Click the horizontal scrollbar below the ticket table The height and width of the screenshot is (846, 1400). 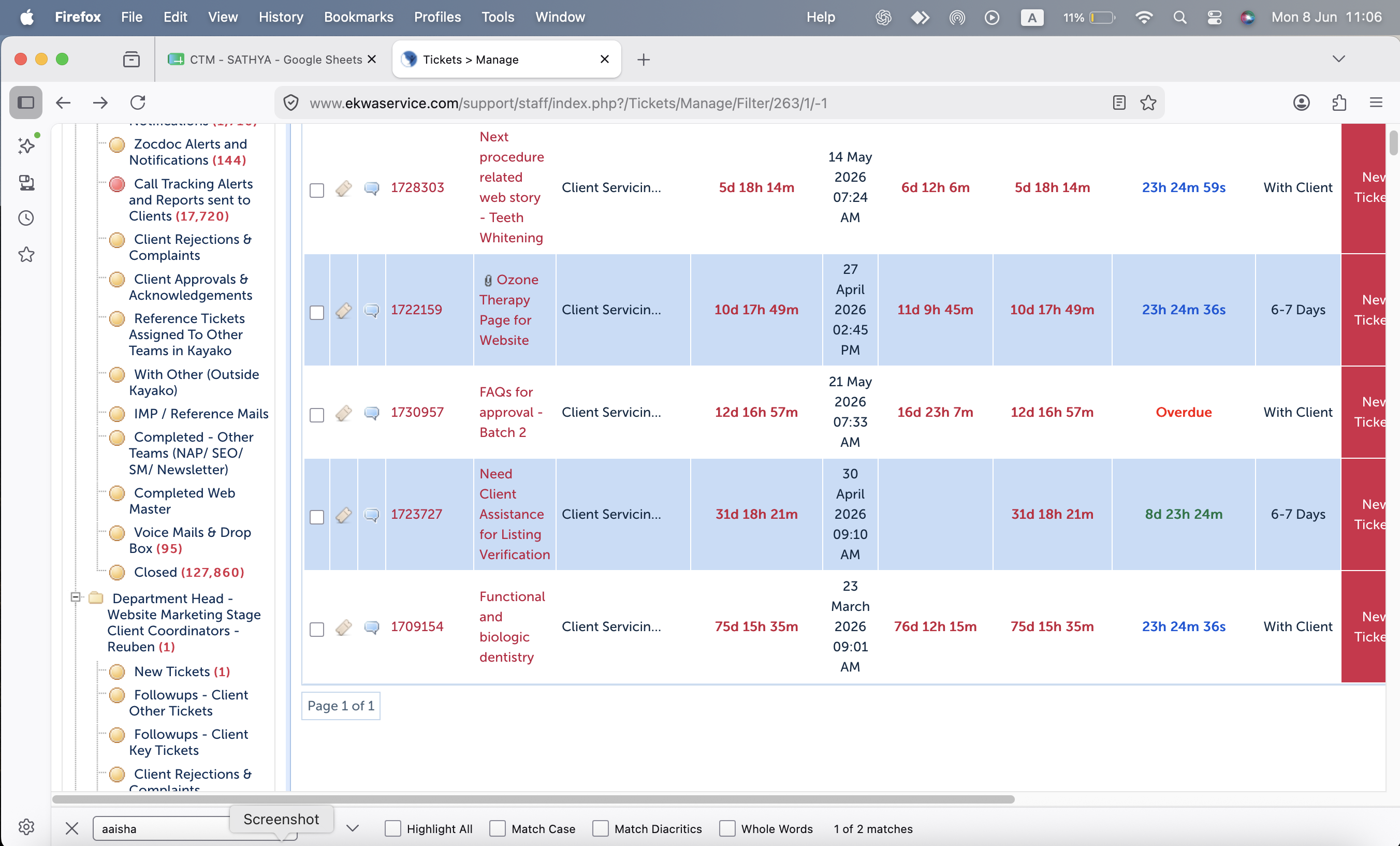coord(533,799)
